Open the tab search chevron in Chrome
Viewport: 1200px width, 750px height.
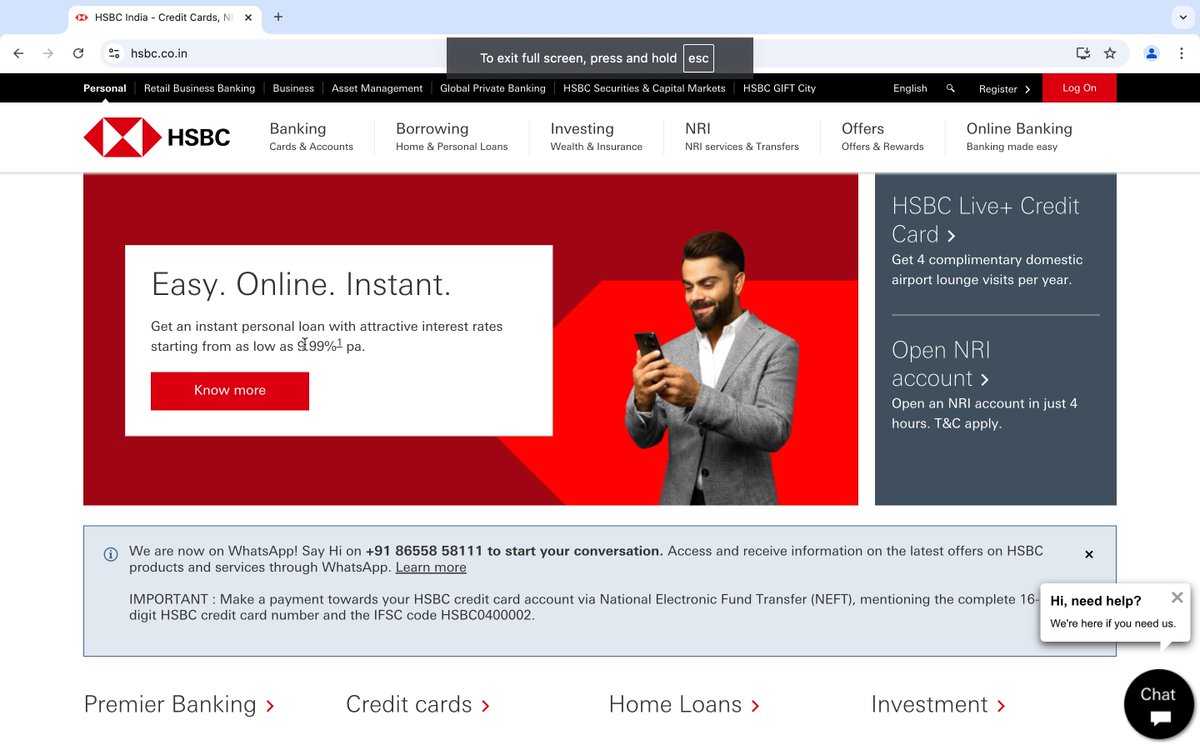pyautogui.click(x=1183, y=17)
